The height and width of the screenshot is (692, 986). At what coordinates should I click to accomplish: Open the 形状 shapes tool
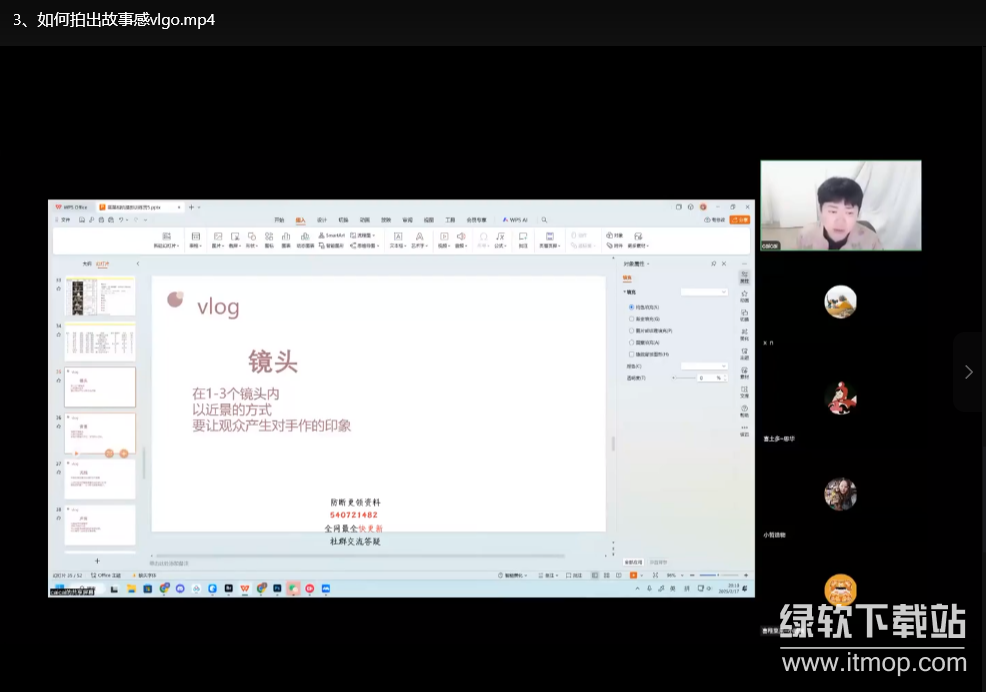[x=251, y=238]
